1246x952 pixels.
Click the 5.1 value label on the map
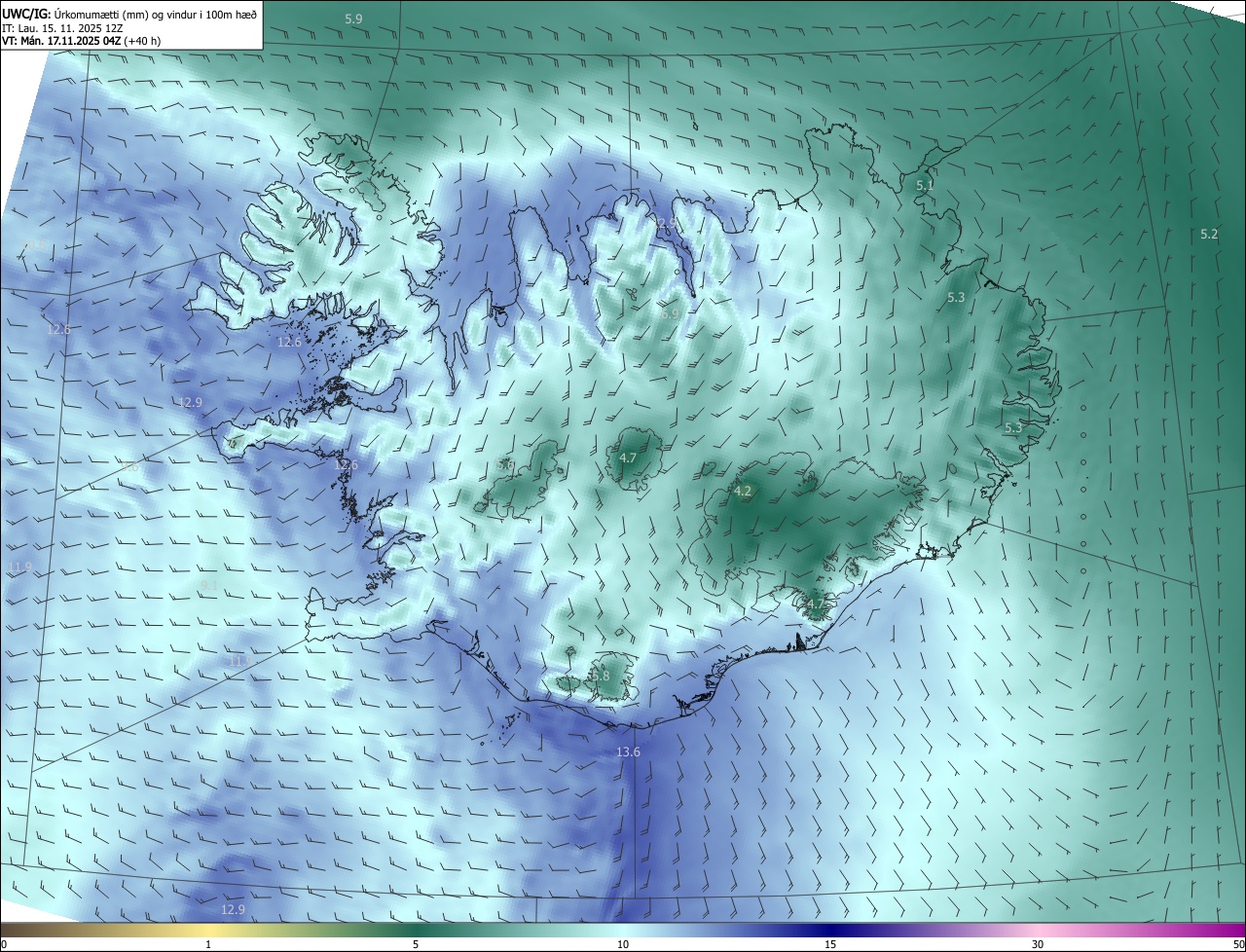coord(925,185)
